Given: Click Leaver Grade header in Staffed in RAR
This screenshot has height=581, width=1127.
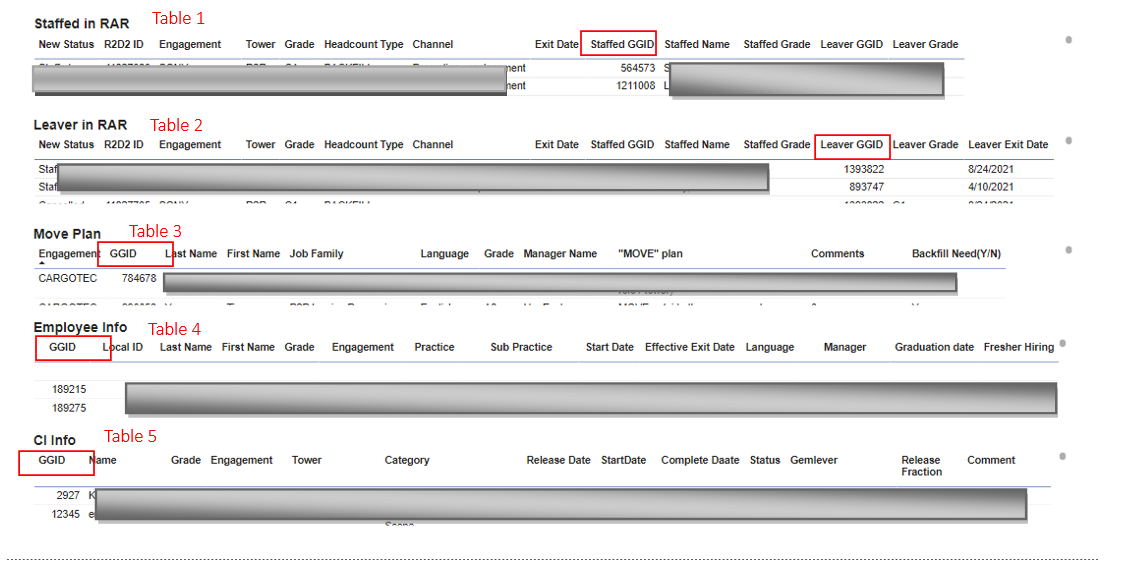Looking at the screenshot, I should 926,45.
